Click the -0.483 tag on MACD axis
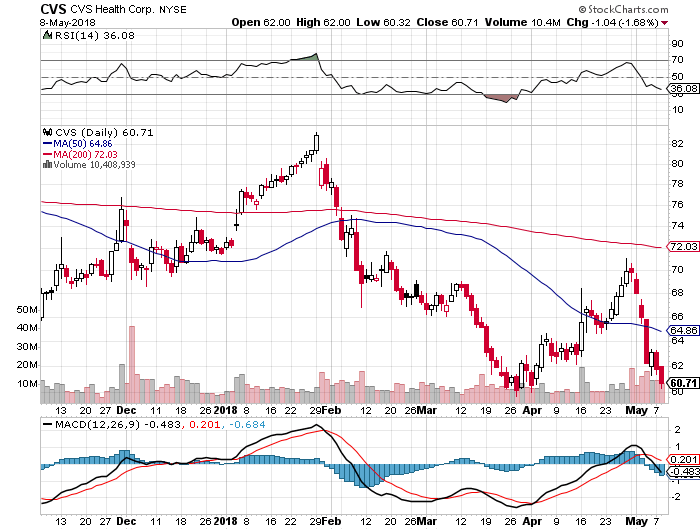Image resolution: width=700 pixels, height=530 pixels. pos(685,472)
